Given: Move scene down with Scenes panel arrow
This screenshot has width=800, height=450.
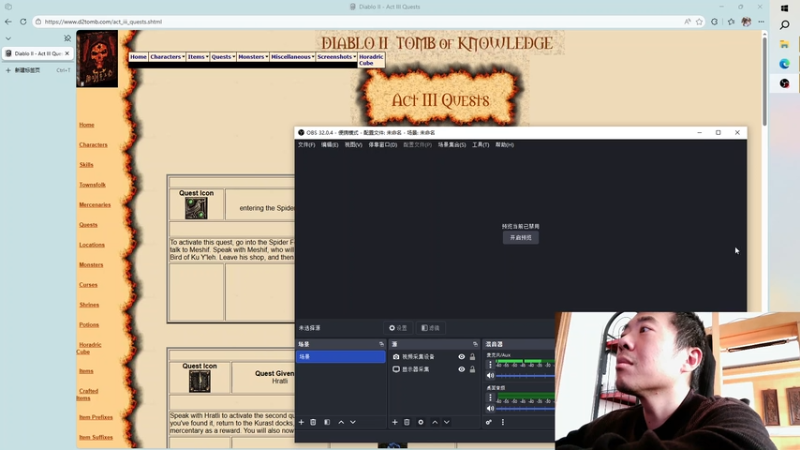Looking at the screenshot, I should tap(353, 422).
